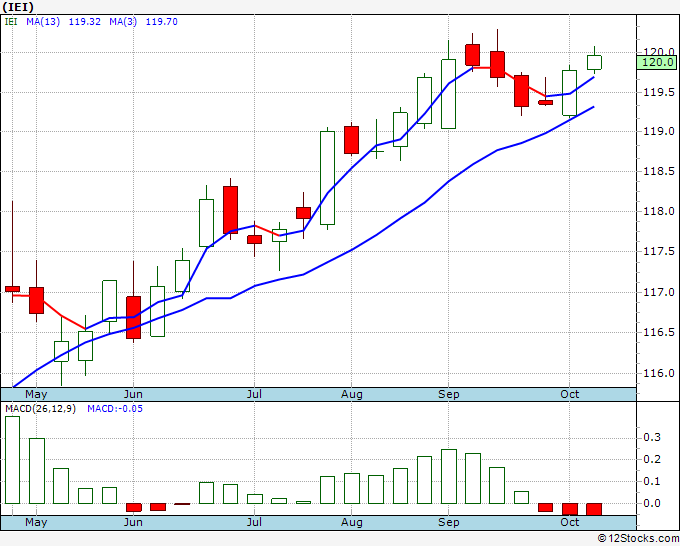Click the MACD(26,12,9) panel label
The height and width of the screenshot is (546, 680).
pyautogui.click(x=40, y=409)
